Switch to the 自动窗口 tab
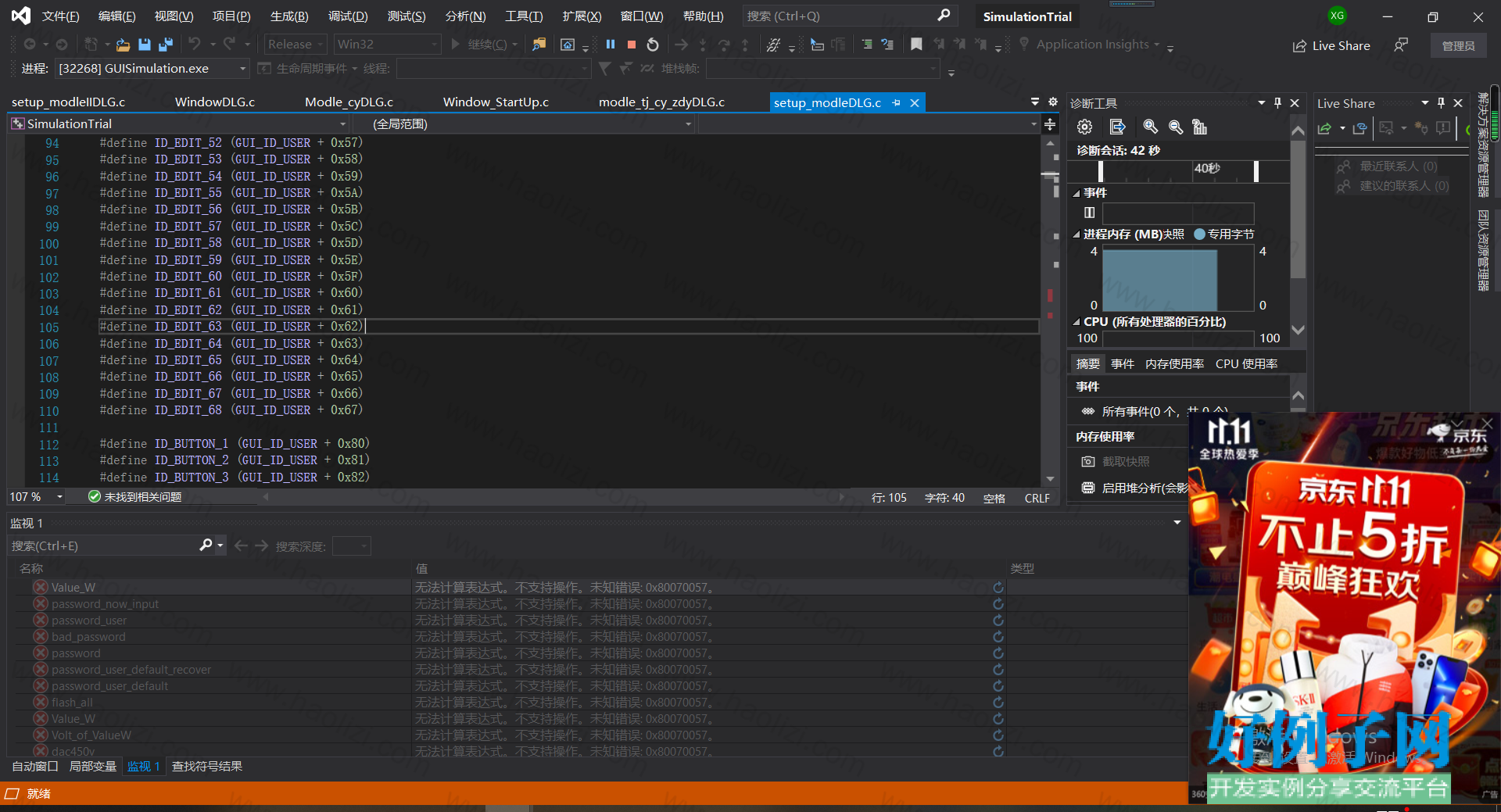This screenshot has width=1501, height=812. [35, 766]
